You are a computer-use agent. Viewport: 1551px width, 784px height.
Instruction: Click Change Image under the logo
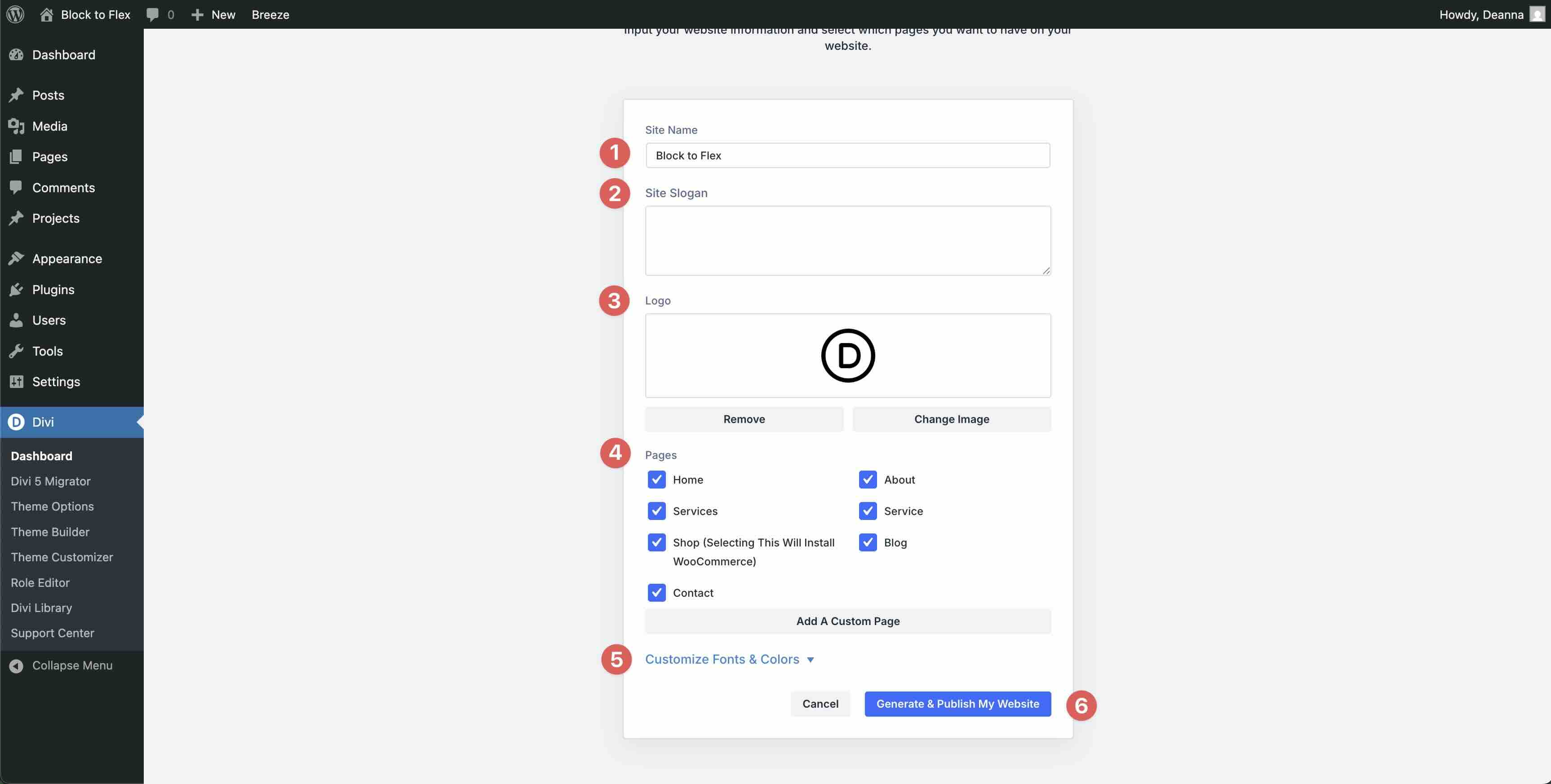tap(951, 419)
